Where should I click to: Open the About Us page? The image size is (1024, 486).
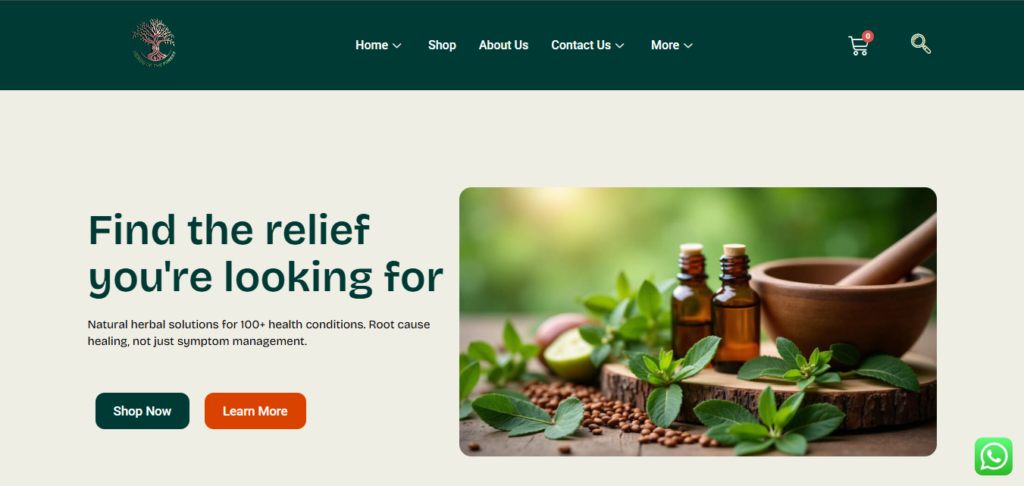click(504, 45)
